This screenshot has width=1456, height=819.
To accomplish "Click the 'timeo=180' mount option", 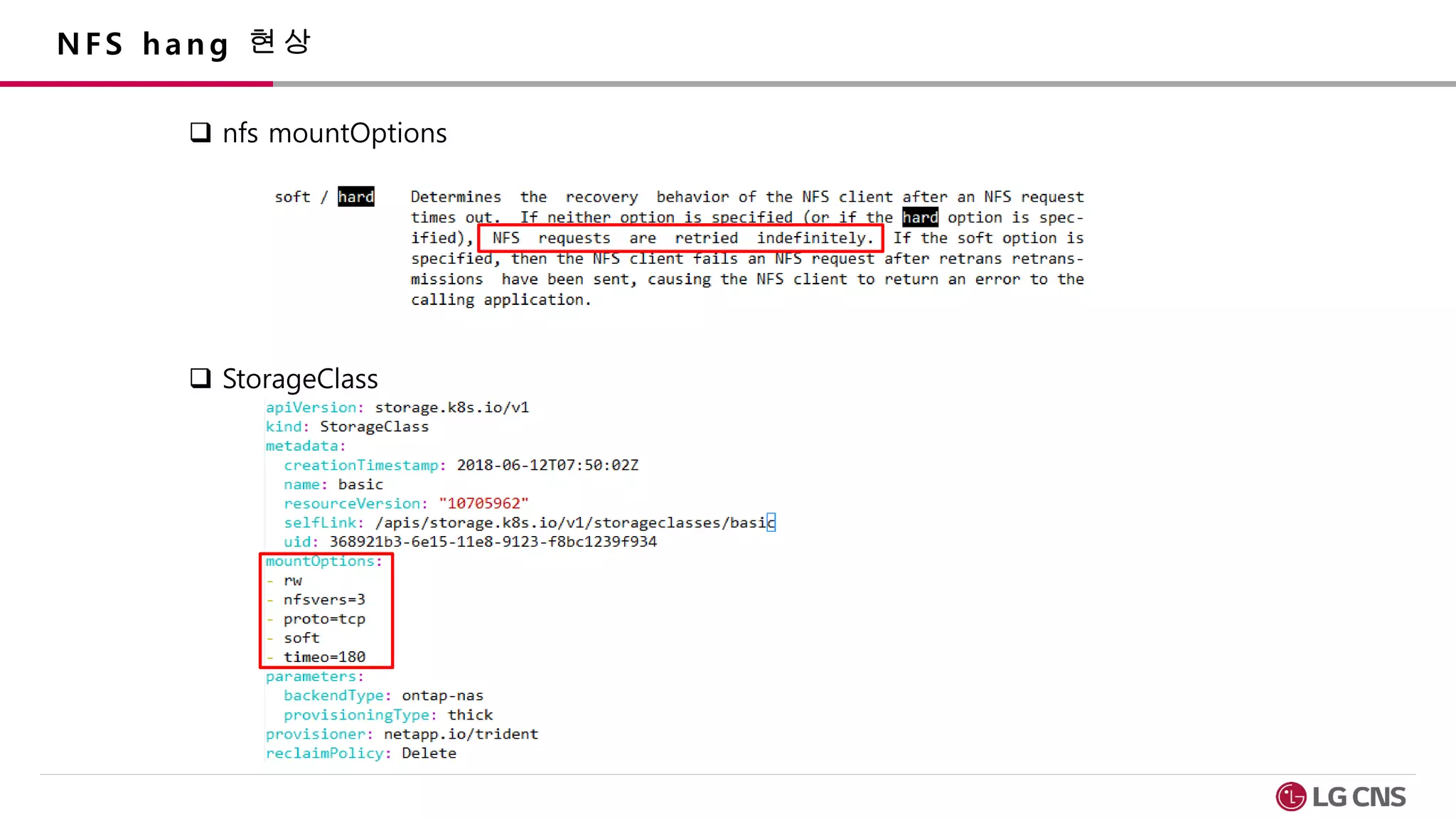I will [324, 657].
